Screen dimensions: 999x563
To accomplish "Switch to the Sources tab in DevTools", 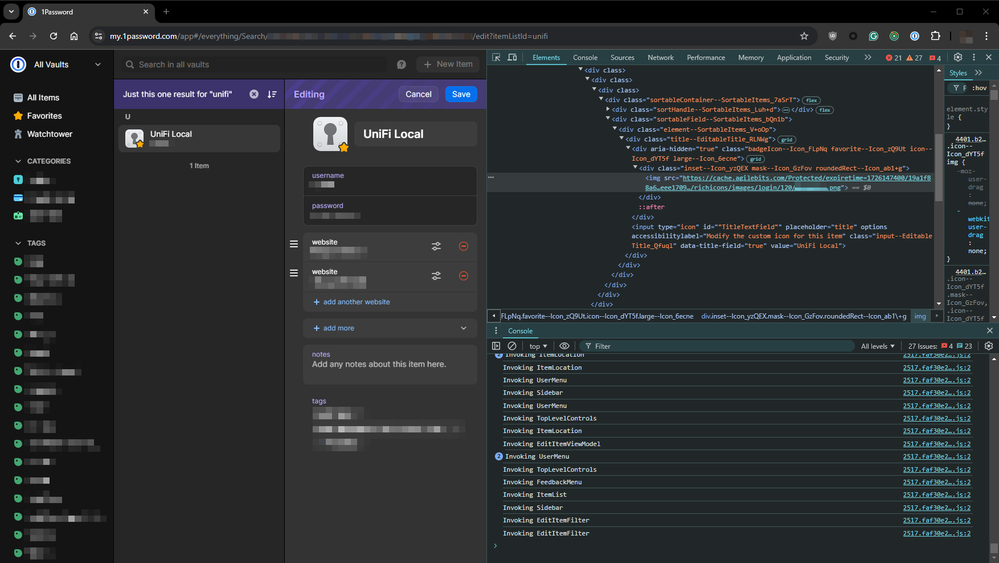I will coord(622,58).
